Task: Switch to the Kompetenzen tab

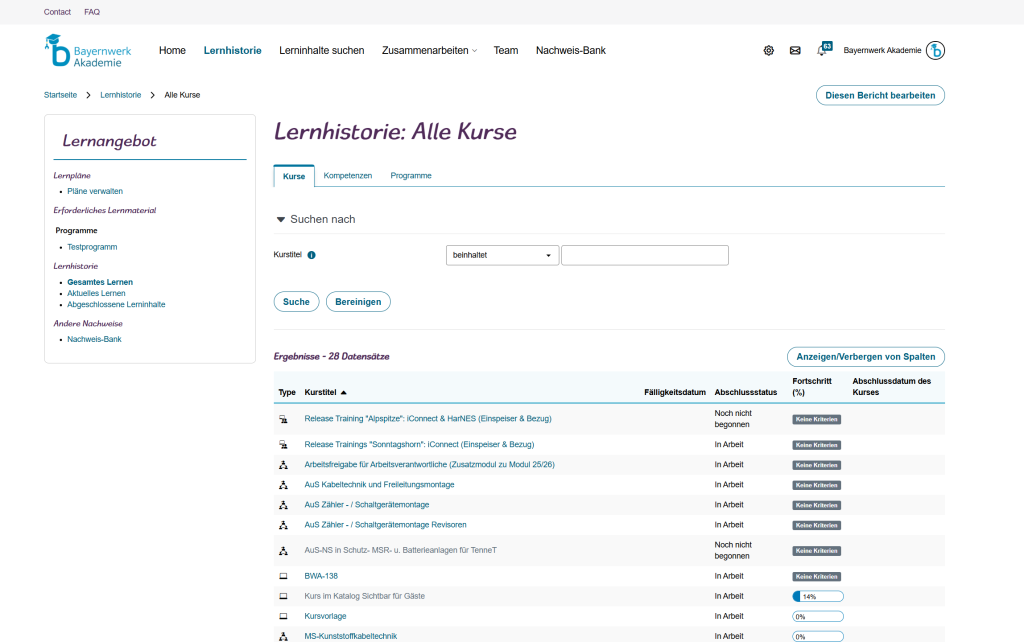Action: [x=347, y=176]
